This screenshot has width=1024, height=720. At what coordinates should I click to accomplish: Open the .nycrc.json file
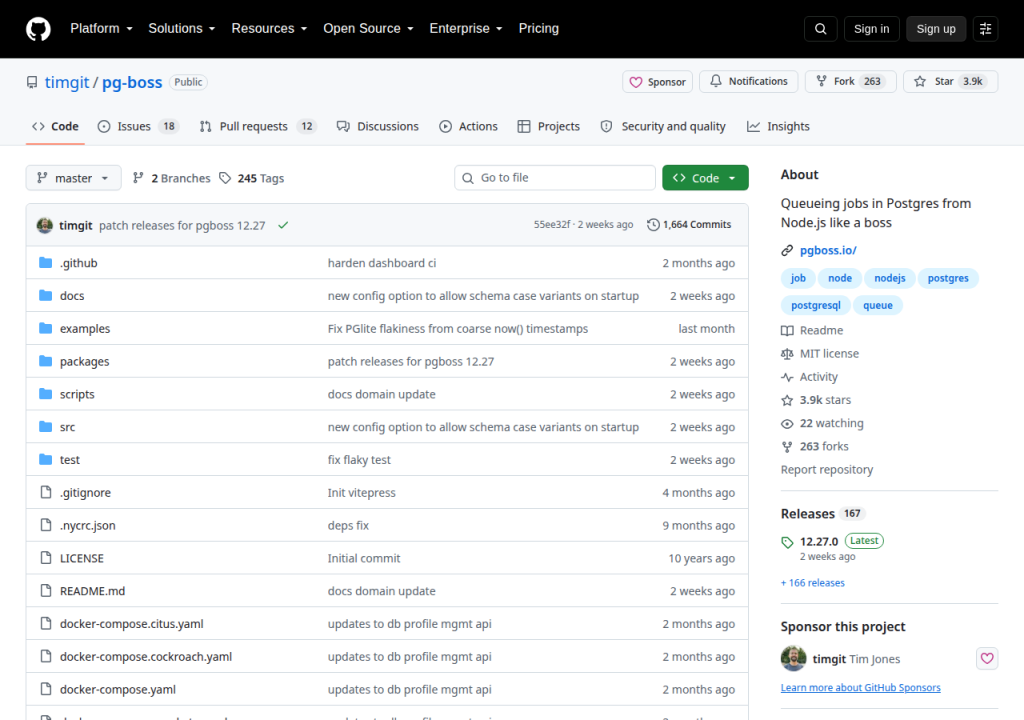coord(88,525)
